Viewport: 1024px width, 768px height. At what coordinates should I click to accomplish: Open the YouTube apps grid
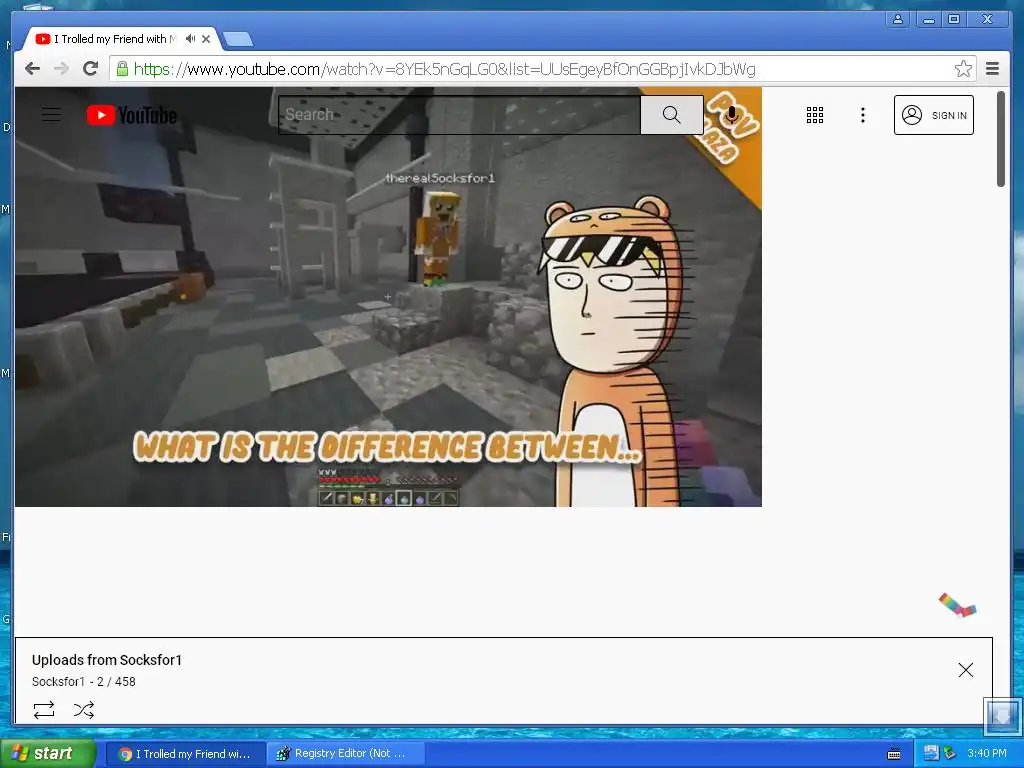pos(814,115)
